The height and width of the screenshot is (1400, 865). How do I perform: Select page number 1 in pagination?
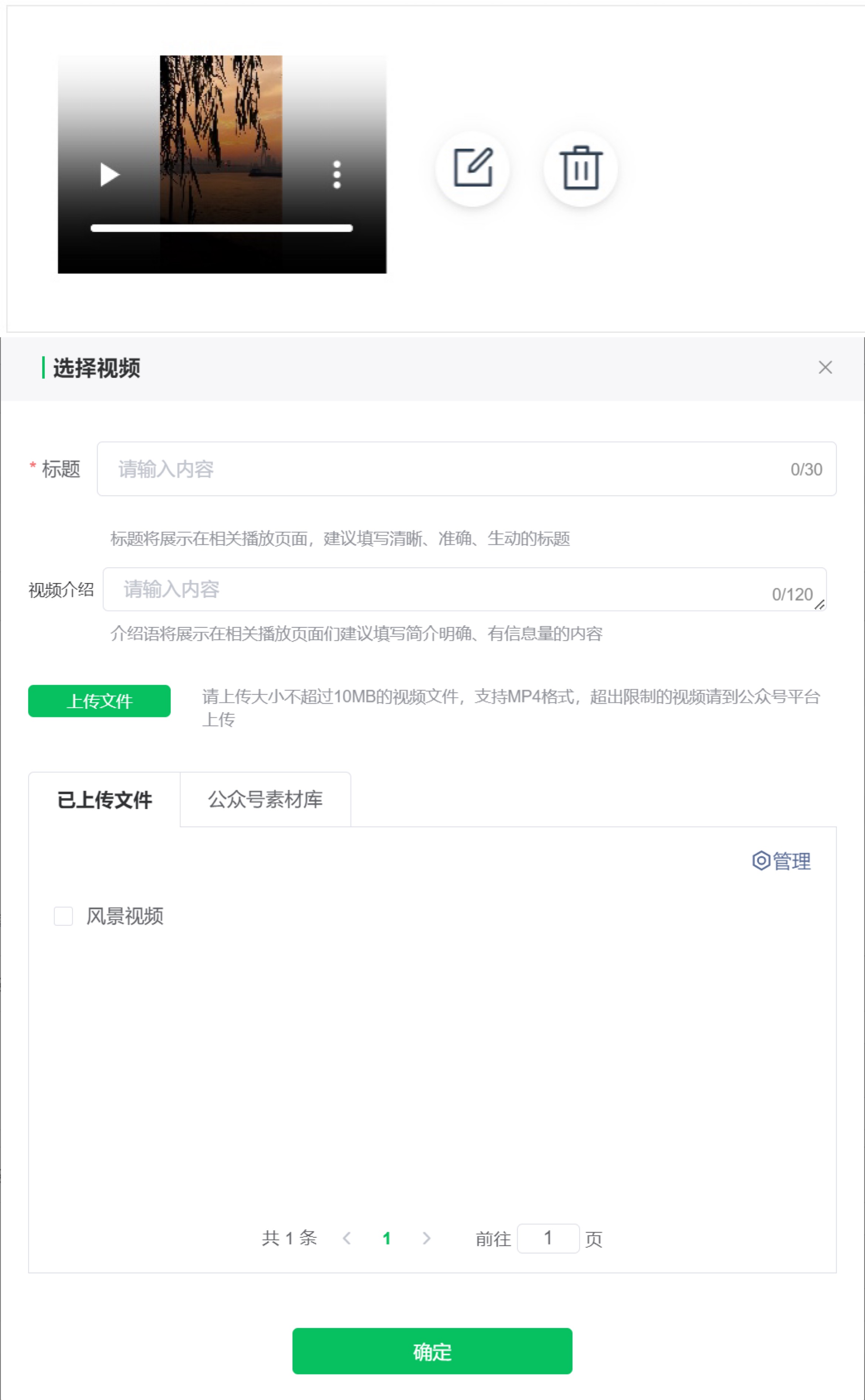[x=387, y=1239]
